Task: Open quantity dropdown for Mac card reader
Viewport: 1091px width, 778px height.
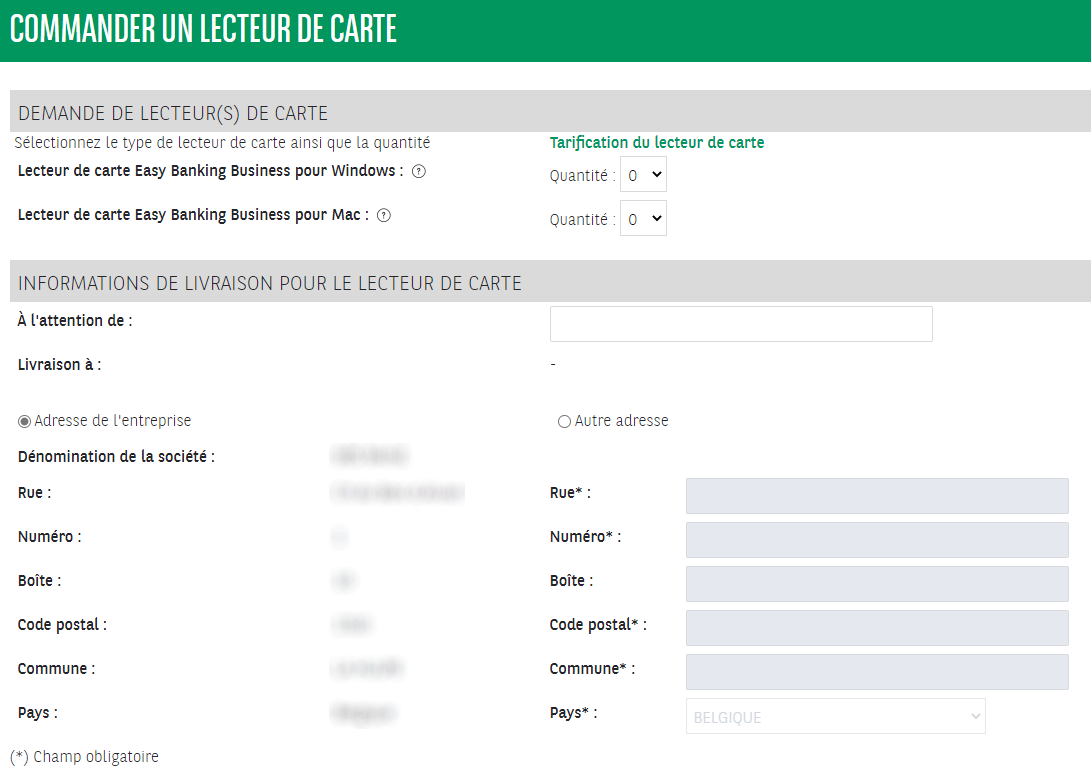Action: click(643, 219)
